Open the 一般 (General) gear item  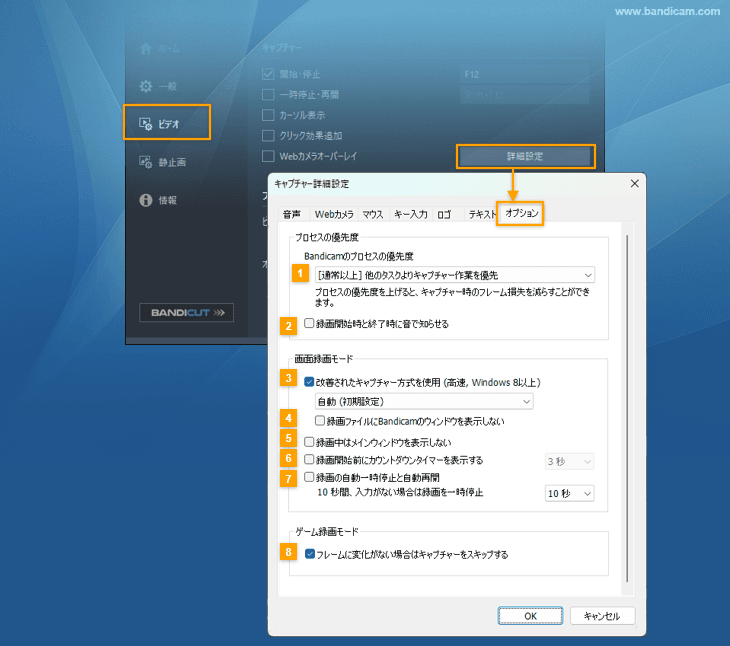(x=158, y=86)
